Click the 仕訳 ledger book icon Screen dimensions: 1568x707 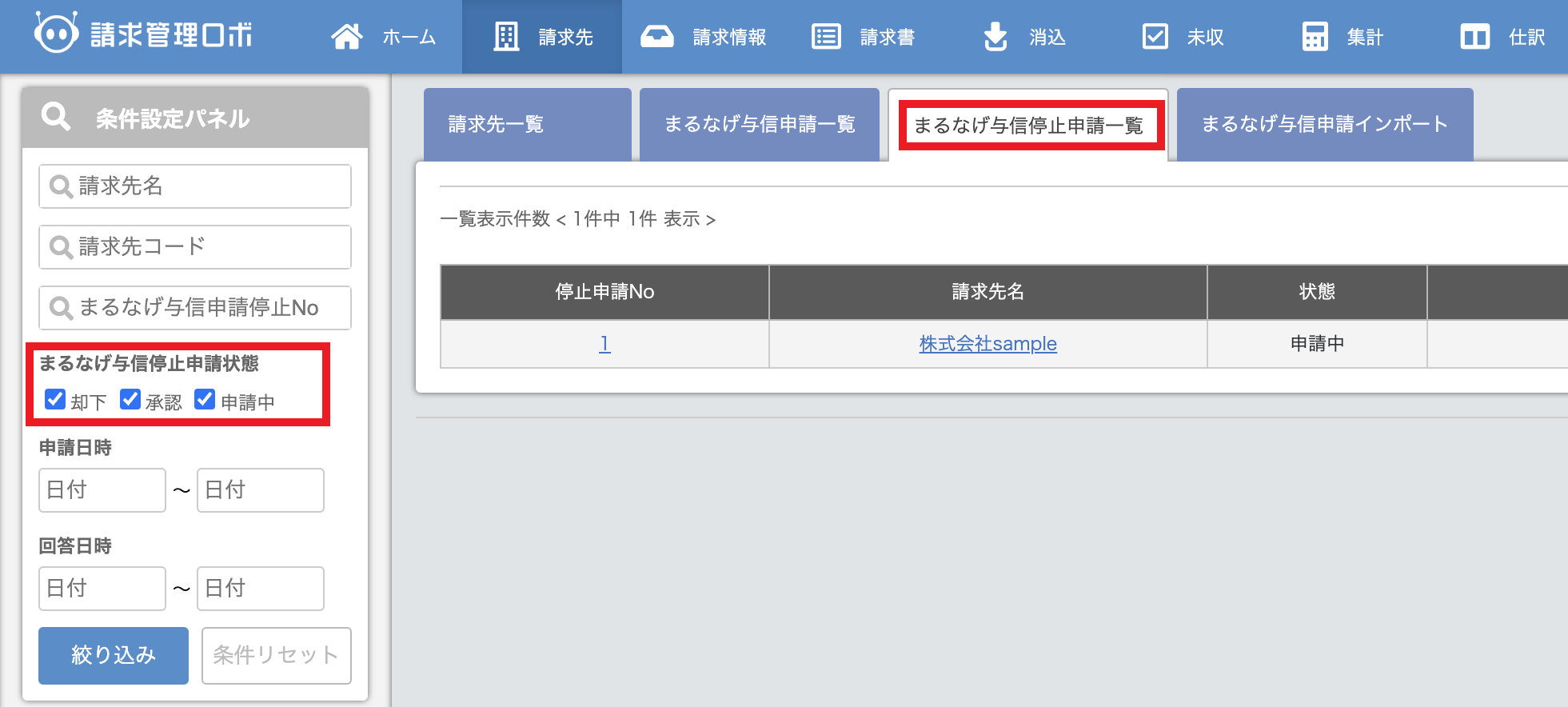1475,37
